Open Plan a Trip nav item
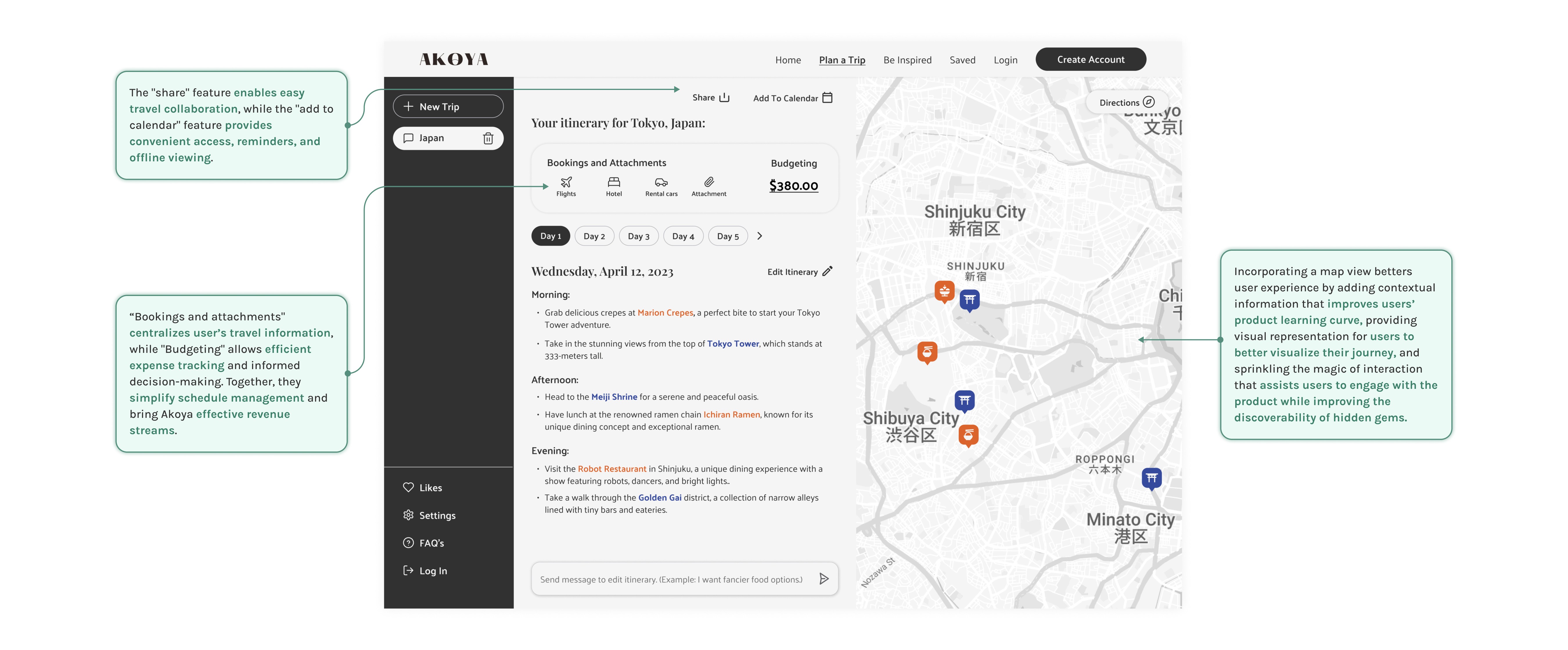This screenshot has height=650, width=1568. pos(842,60)
